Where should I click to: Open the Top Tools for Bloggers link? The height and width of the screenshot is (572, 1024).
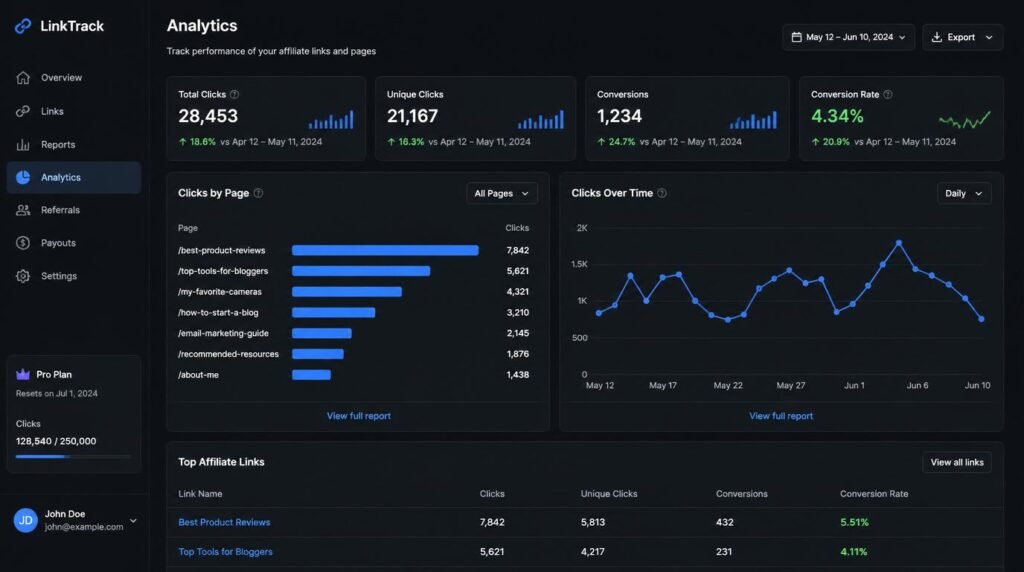[225, 552]
